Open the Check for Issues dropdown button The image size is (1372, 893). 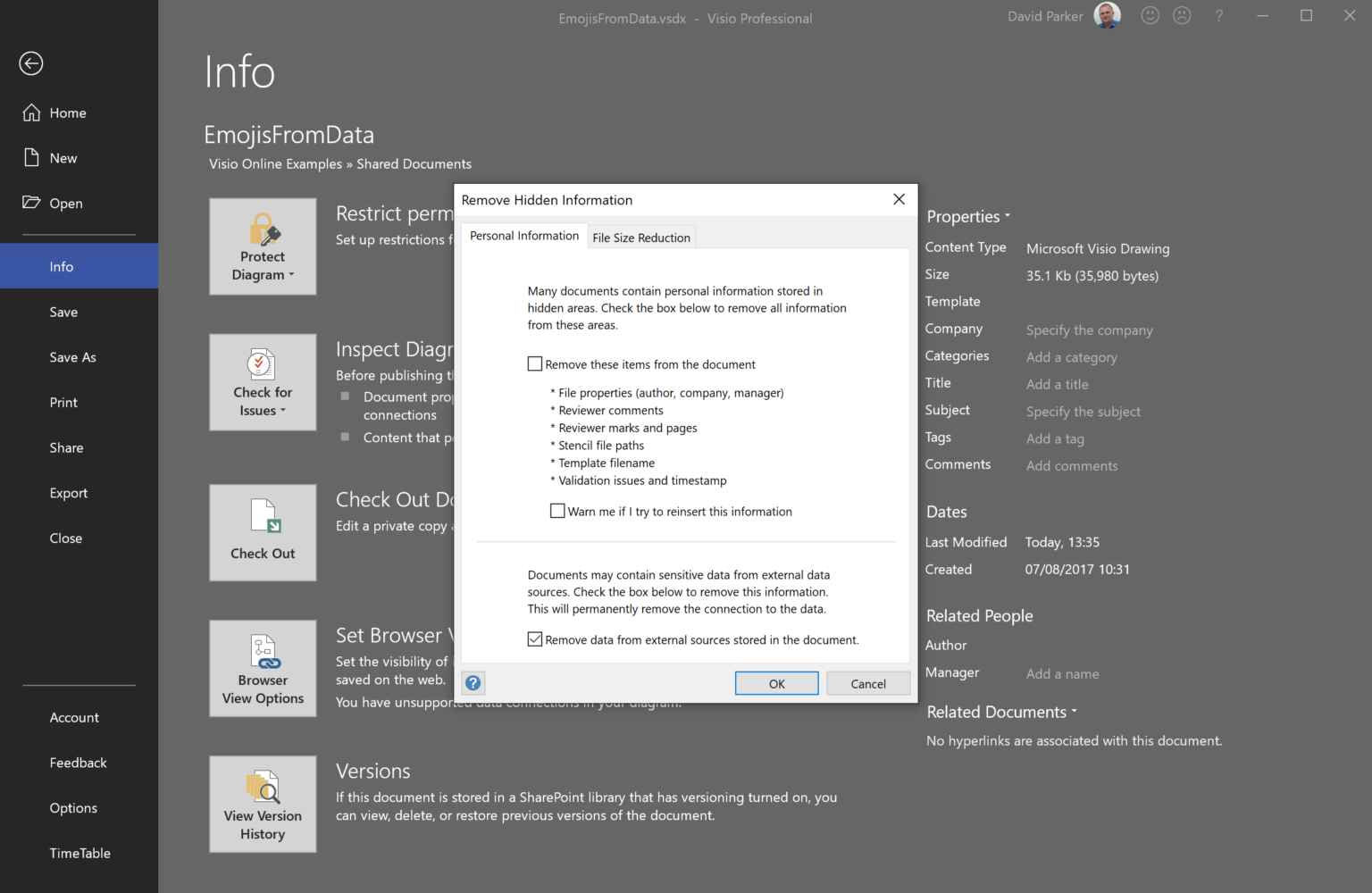coord(263,382)
